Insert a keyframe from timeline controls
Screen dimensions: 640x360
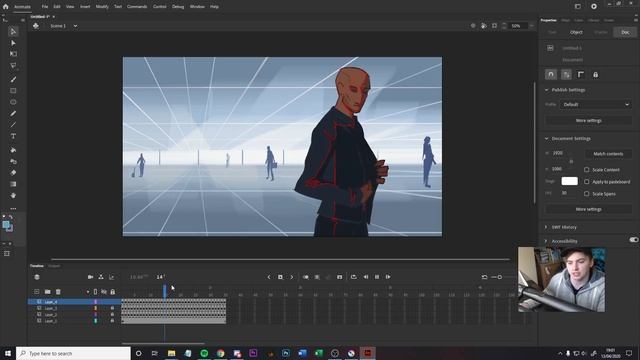tap(280, 277)
